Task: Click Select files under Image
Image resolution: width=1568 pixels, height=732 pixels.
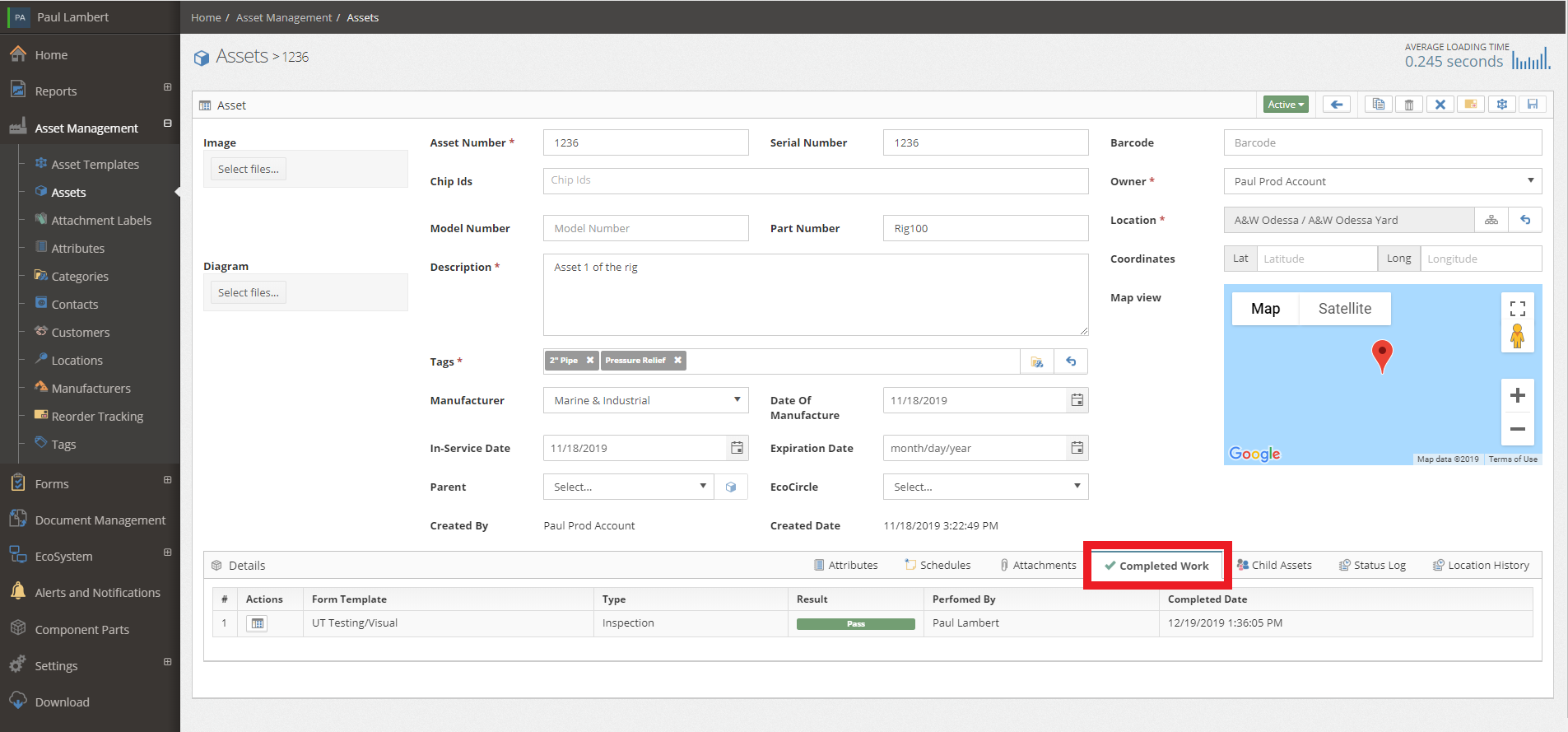Action: (249, 169)
